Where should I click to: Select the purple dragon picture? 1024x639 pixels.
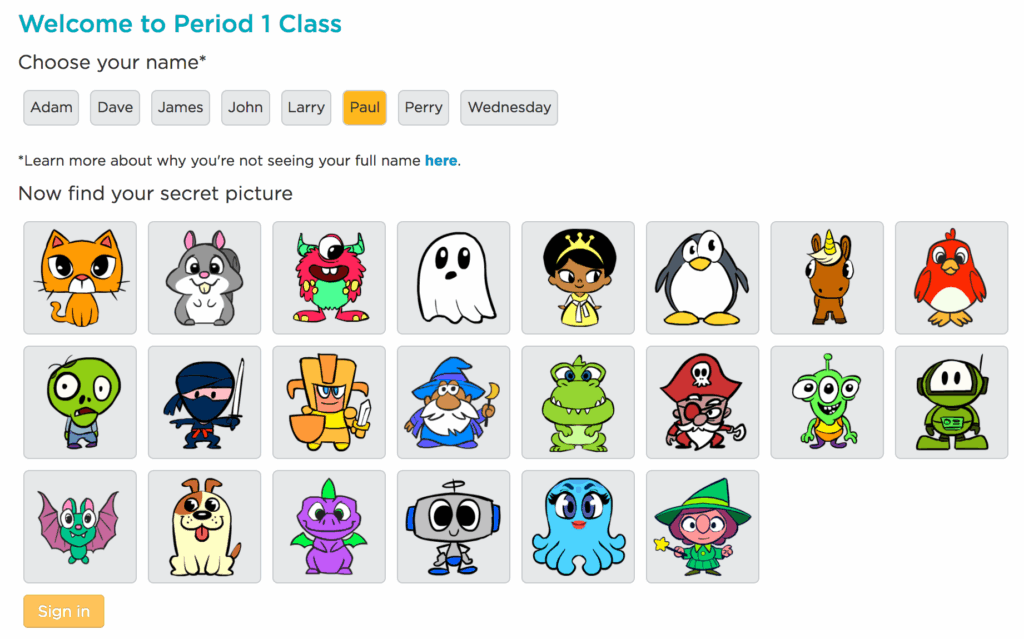pyautogui.click(x=328, y=527)
